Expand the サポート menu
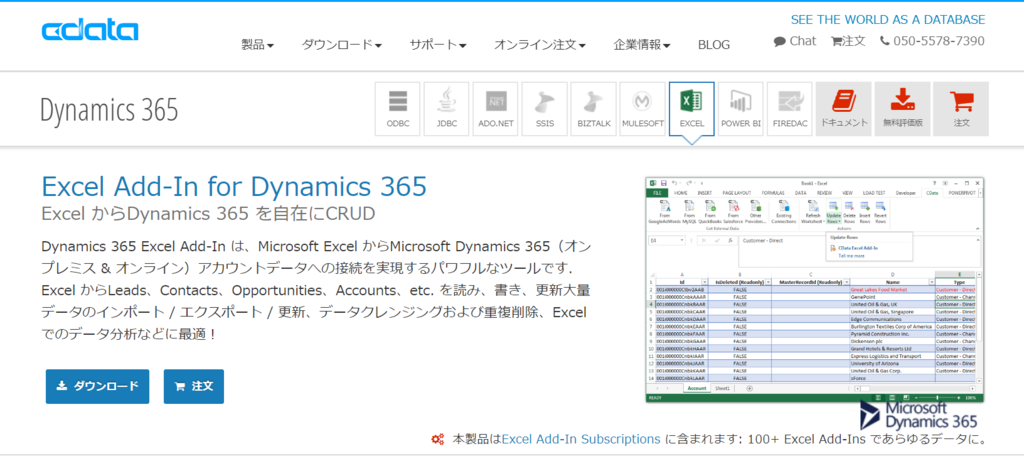Viewport: 1024px width, 456px height. pos(438,45)
